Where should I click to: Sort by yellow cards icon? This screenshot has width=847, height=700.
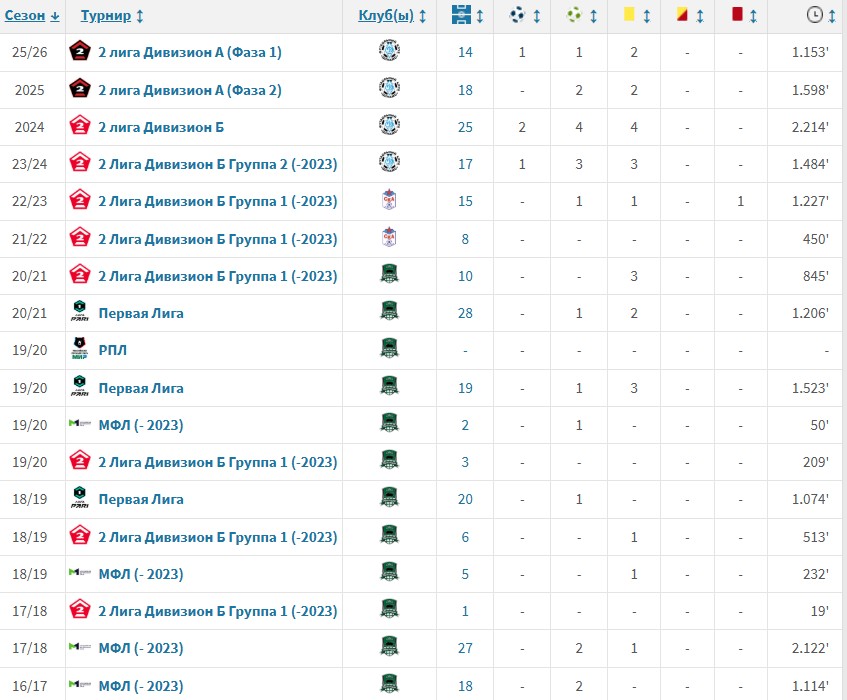[629, 14]
